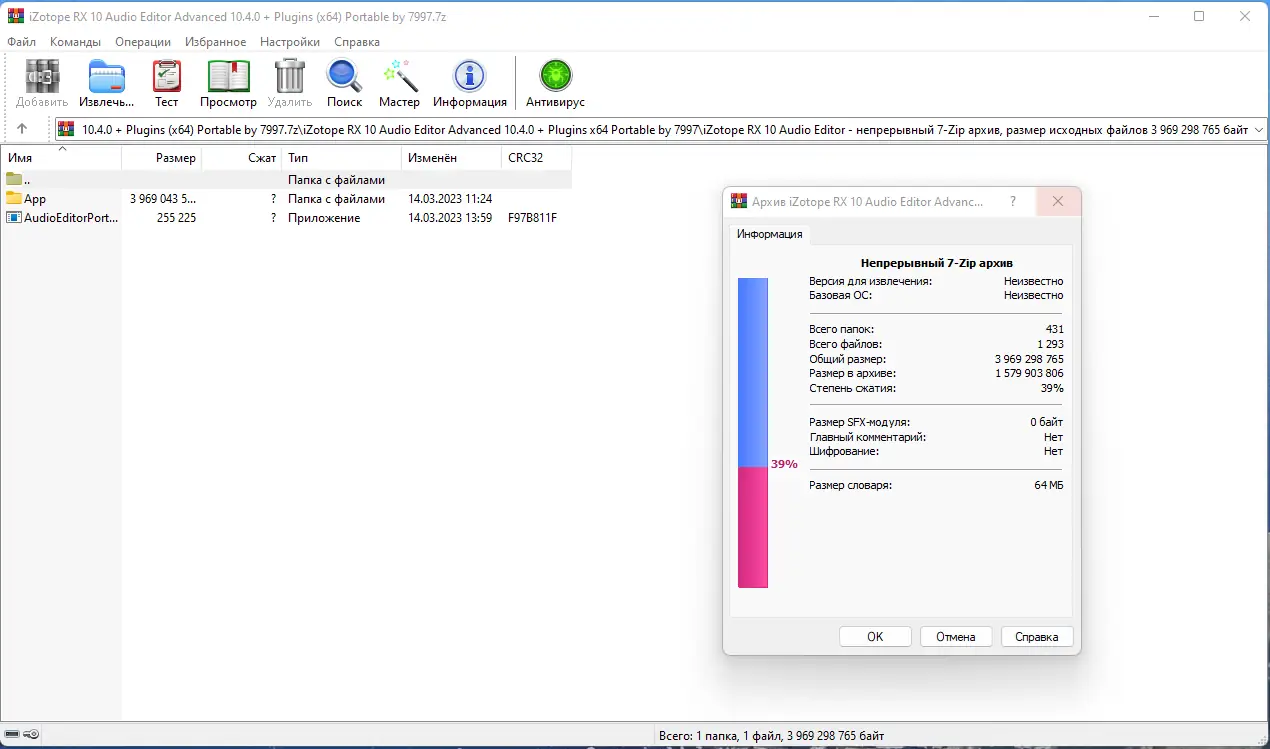Screen dimensions: 1270x749
Task: Click the status bar 'Всего: 1 папка' text
Action: (x=771, y=735)
